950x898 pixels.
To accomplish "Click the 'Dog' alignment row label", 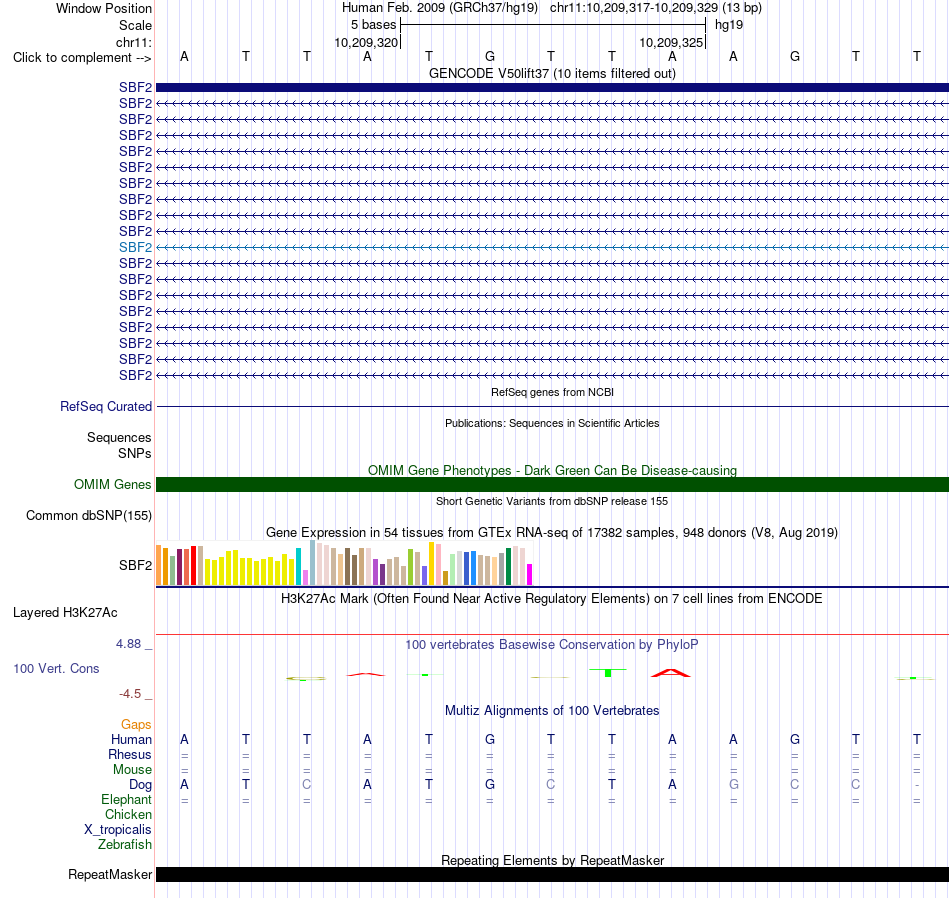I will click(141, 785).
